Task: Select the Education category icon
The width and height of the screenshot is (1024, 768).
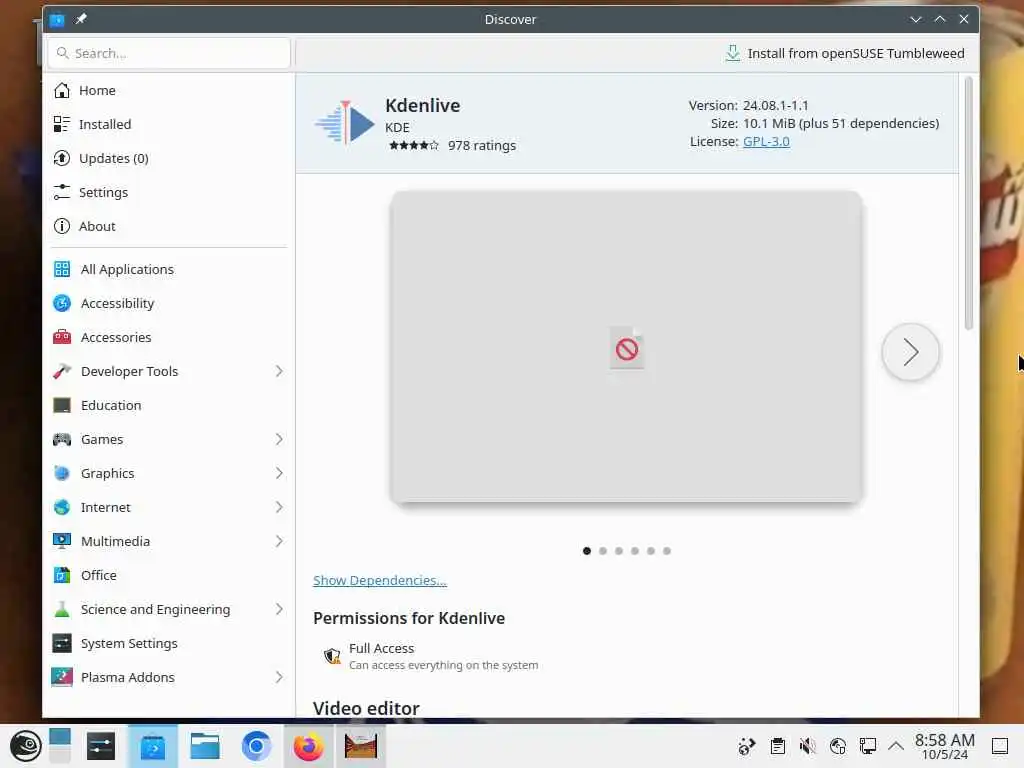Action: [62, 405]
